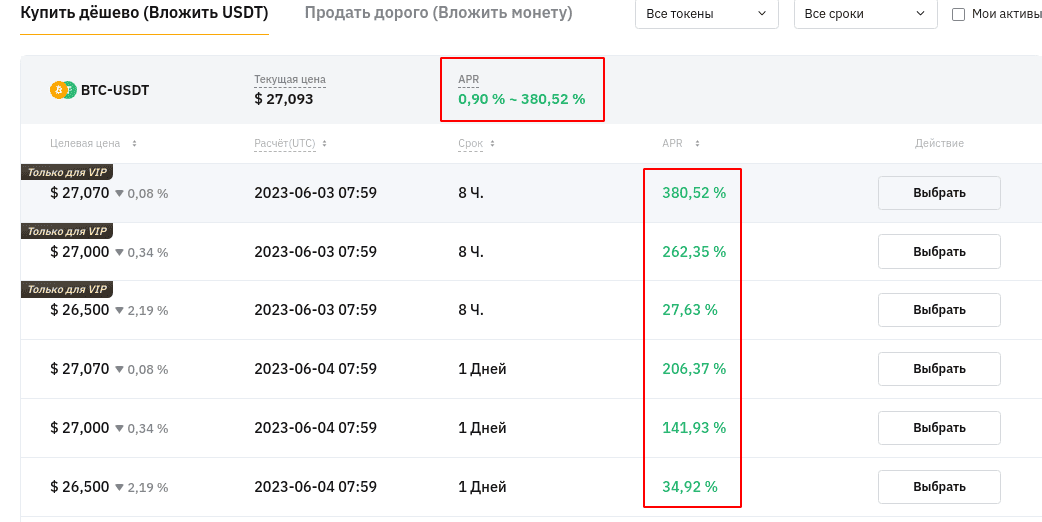The image size is (1042, 522).
Task: Click 2023-06-03 07:59 in the 380,52 % row
Action: [316, 193]
